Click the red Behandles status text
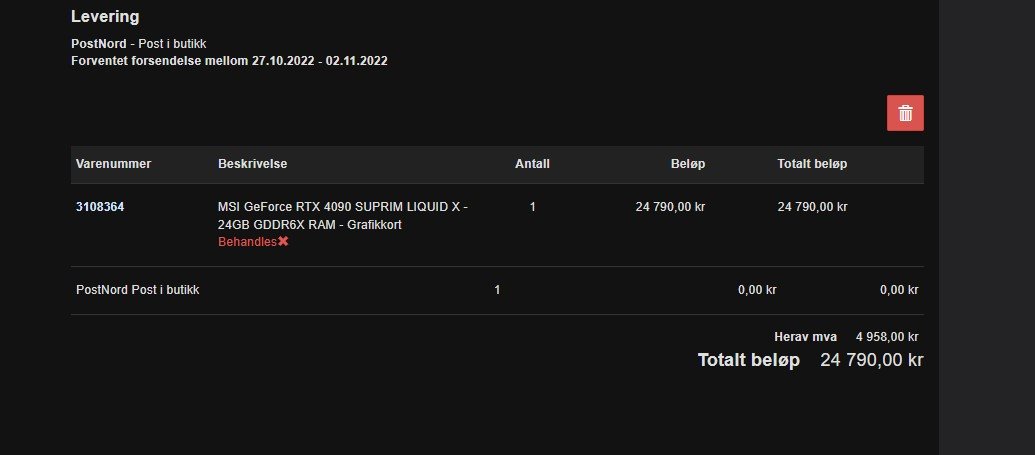This screenshot has height=455, width=1035. click(248, 242)
